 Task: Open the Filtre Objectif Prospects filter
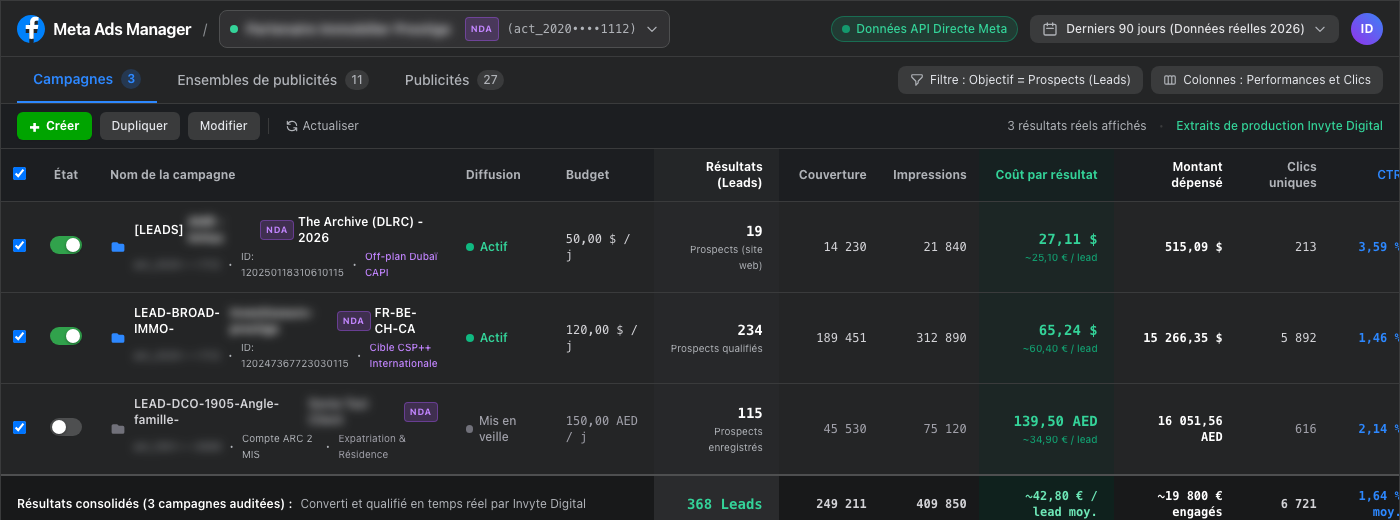tap(1020, 80)
